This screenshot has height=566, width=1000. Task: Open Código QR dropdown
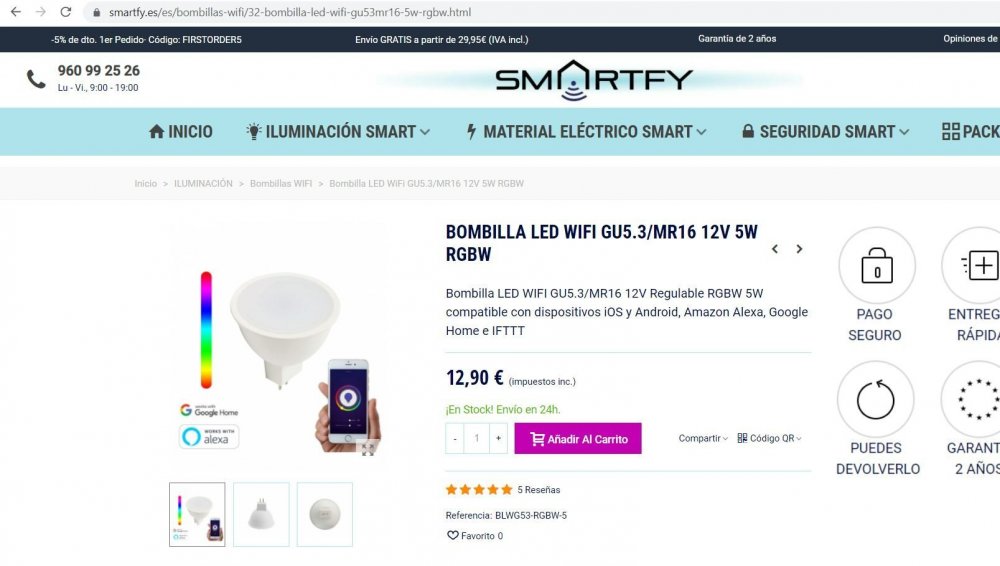click(x=769, y=438)
